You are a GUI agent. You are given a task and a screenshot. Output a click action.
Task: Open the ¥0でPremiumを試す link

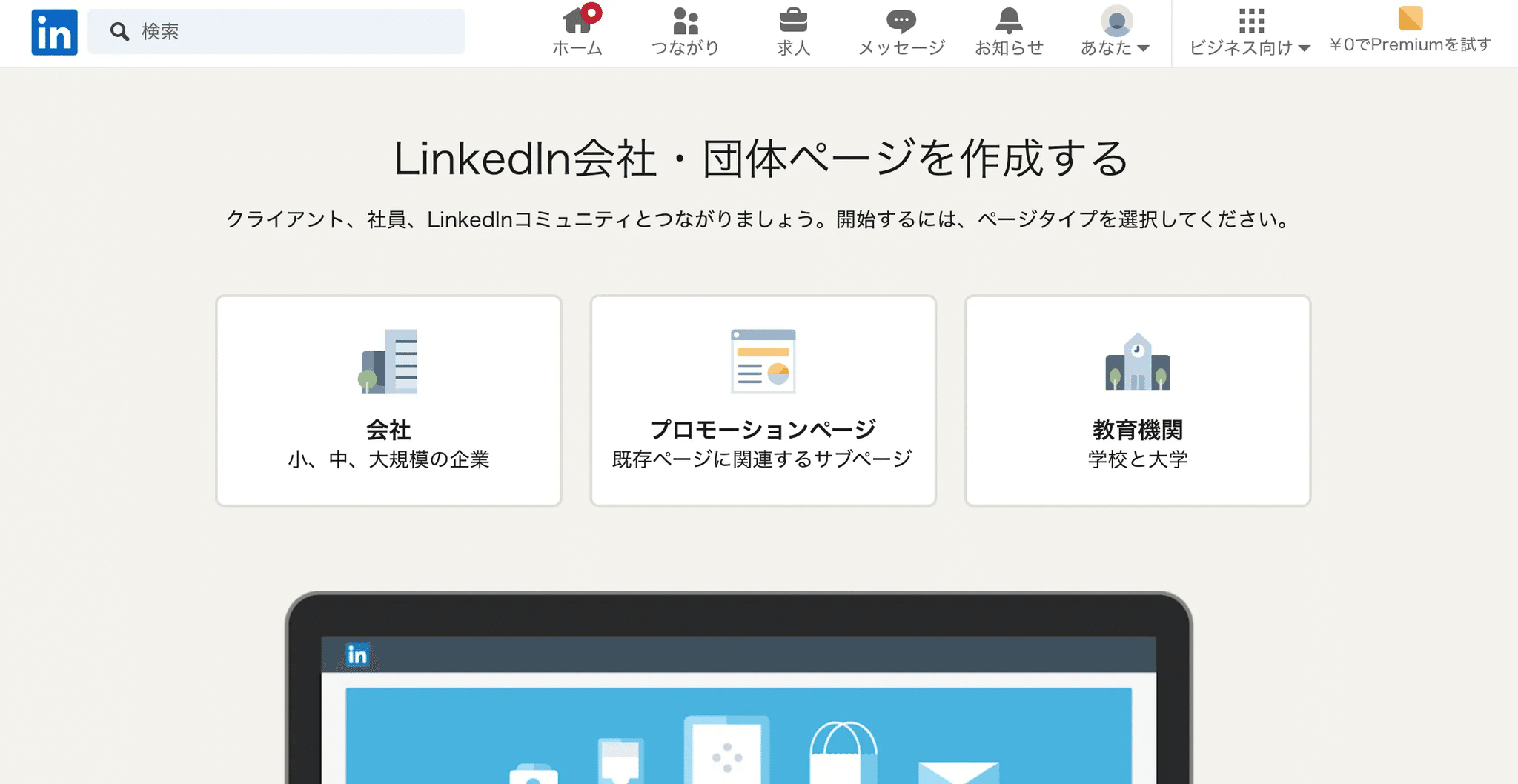pyautogui.click(x=1411, y=44)
